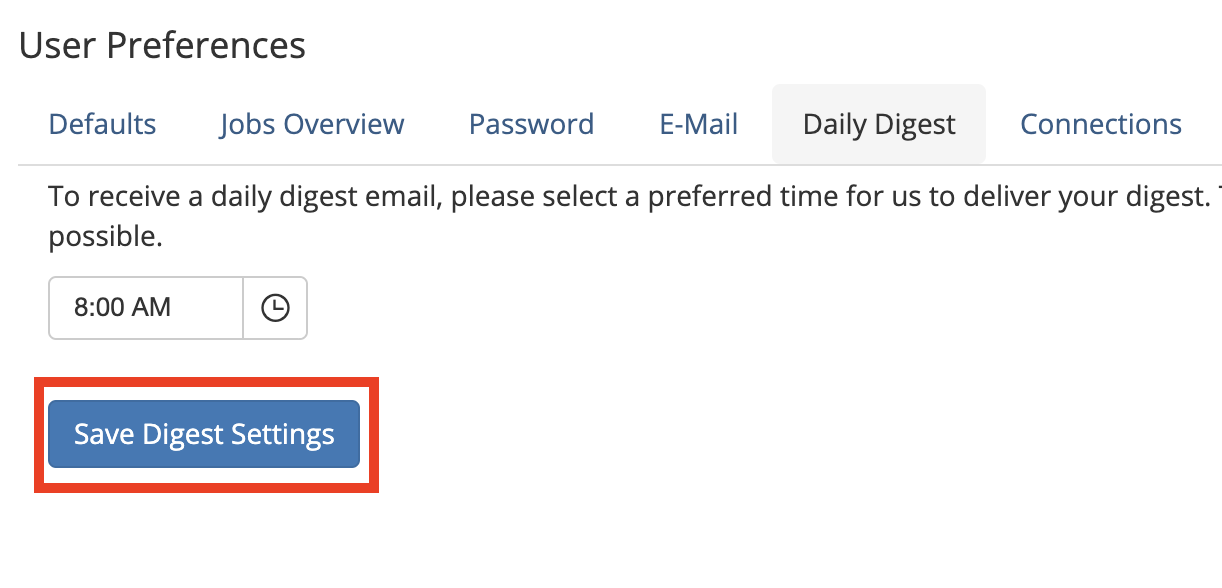1222x588 pixels.
Task: Open the Connections tab
Action: pos(1100,125)
